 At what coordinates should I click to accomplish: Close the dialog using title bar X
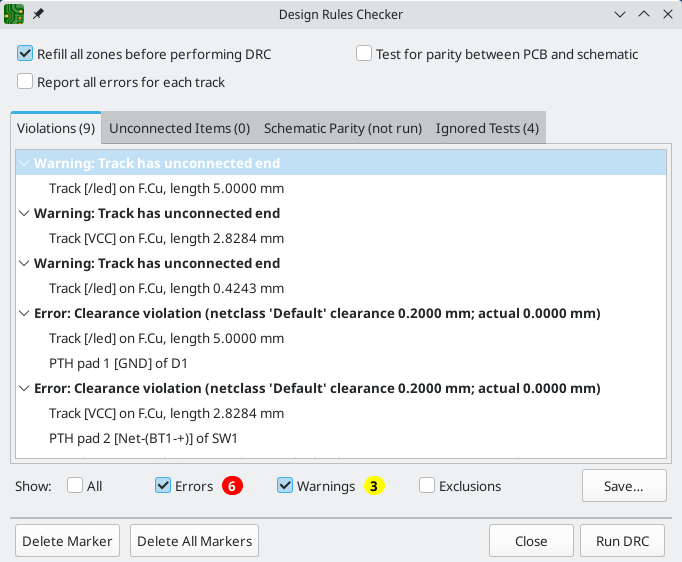(666, 14)
